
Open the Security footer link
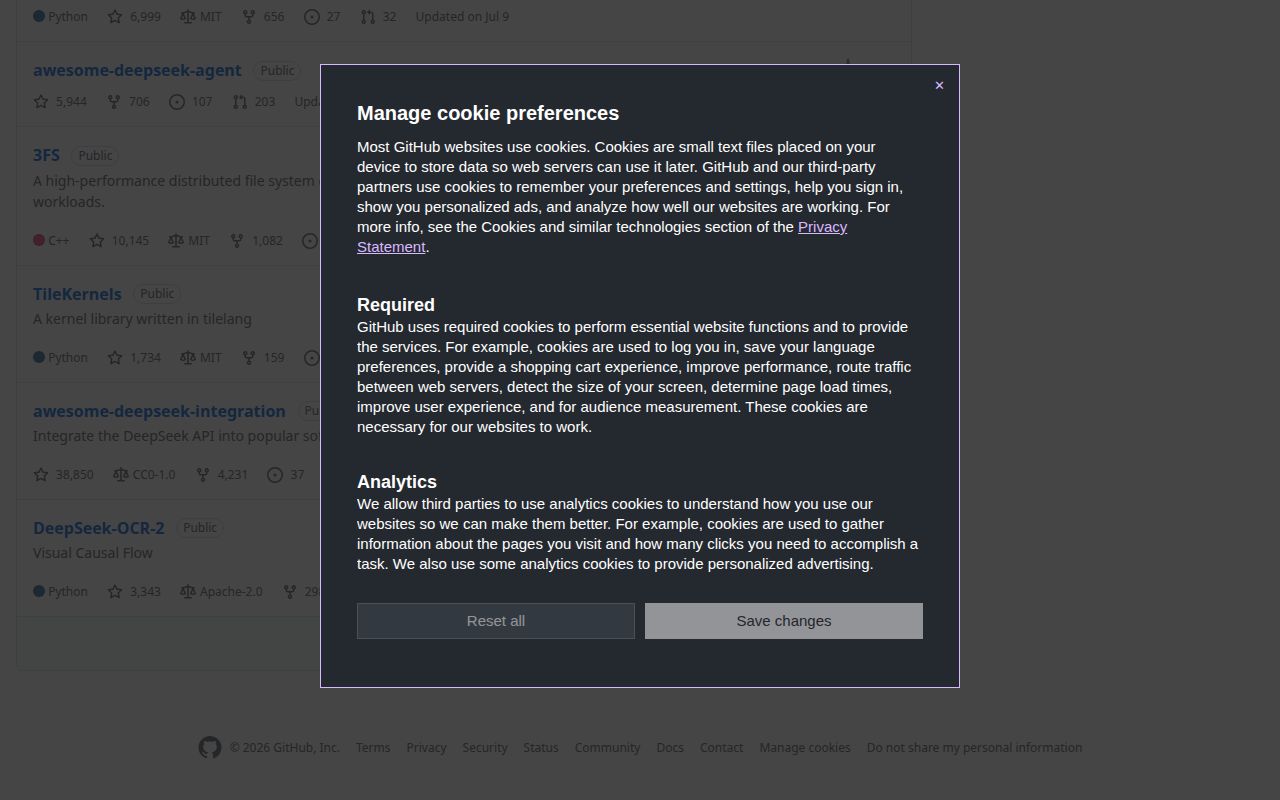485,748
